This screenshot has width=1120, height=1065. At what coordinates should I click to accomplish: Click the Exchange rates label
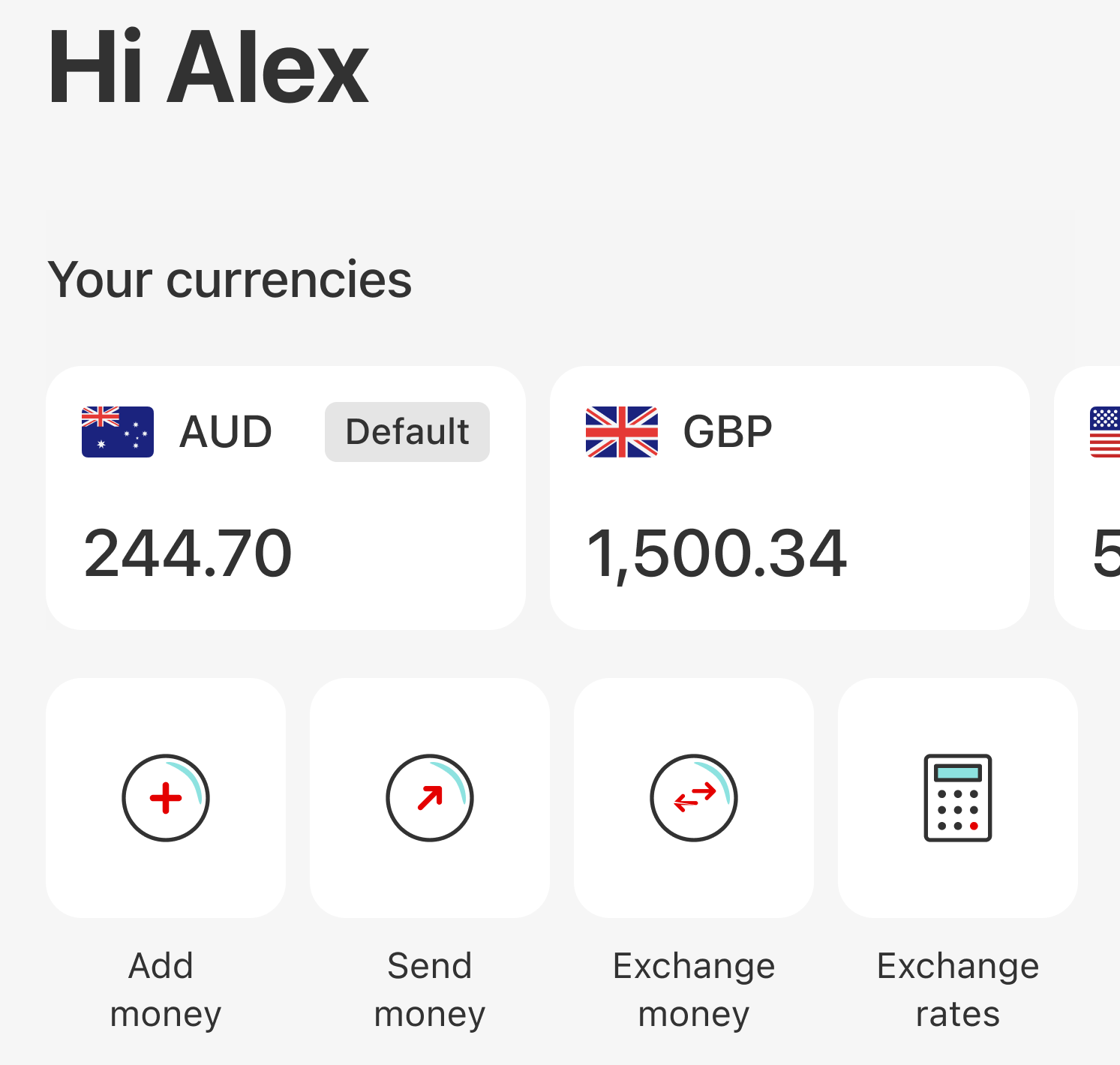(958, 990)
